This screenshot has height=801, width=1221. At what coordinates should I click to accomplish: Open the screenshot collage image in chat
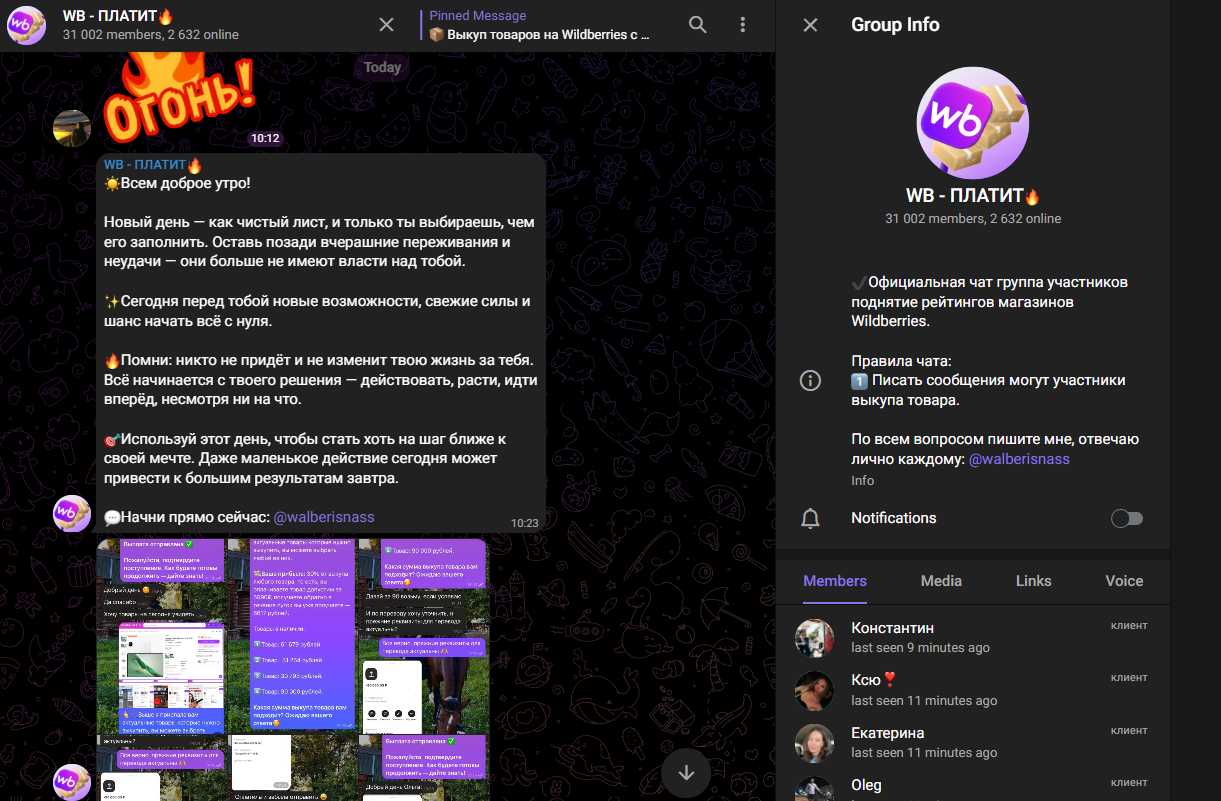292,668
